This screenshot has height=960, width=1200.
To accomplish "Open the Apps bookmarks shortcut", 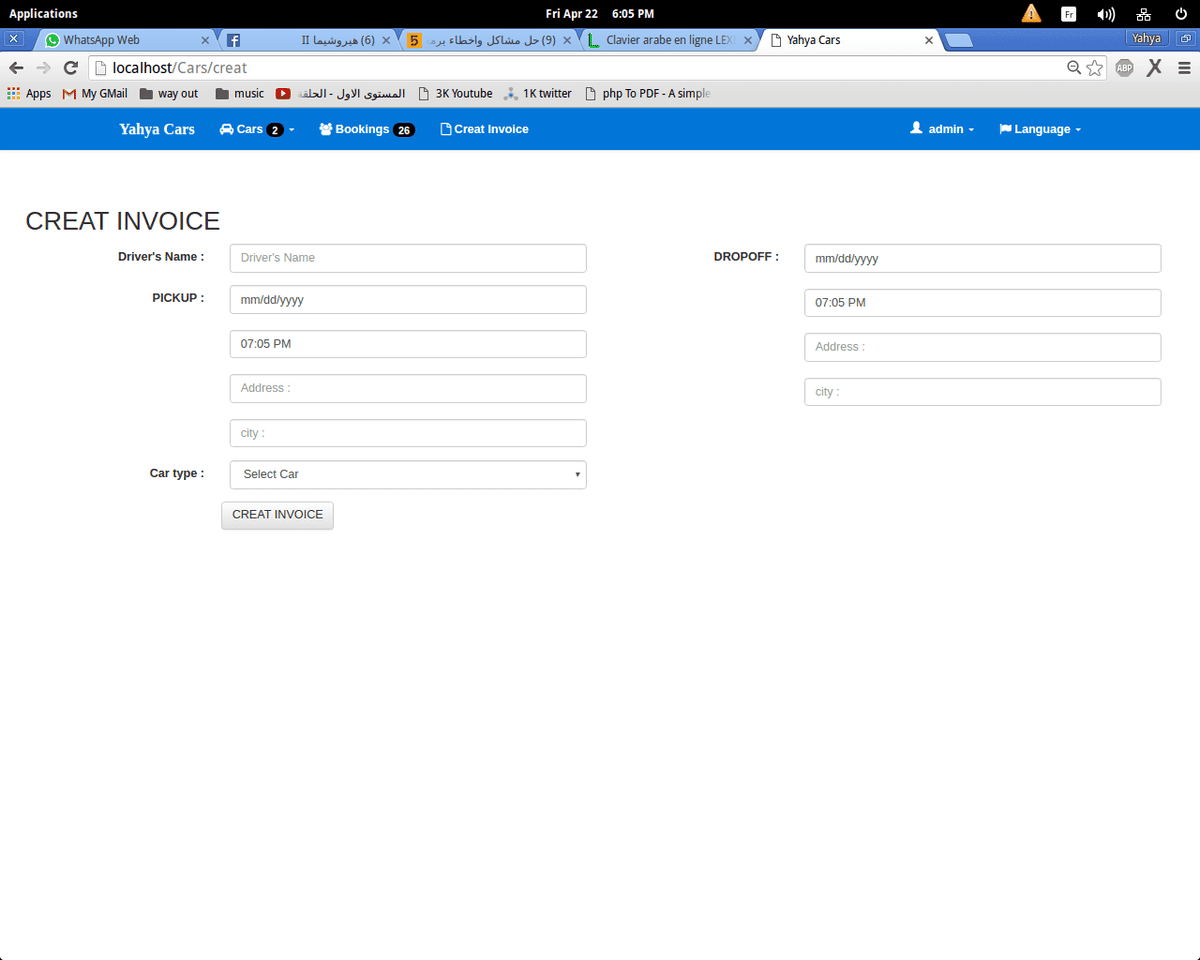I will [x=29, y=94].
